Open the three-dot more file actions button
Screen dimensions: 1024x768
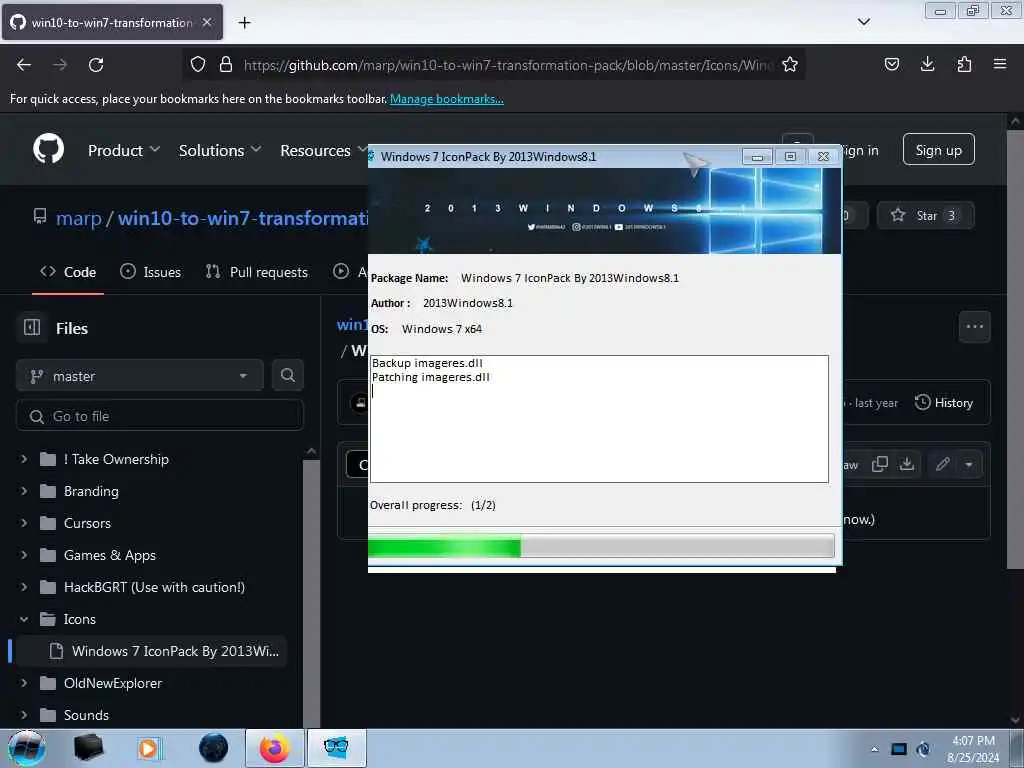tap(974, 327)
